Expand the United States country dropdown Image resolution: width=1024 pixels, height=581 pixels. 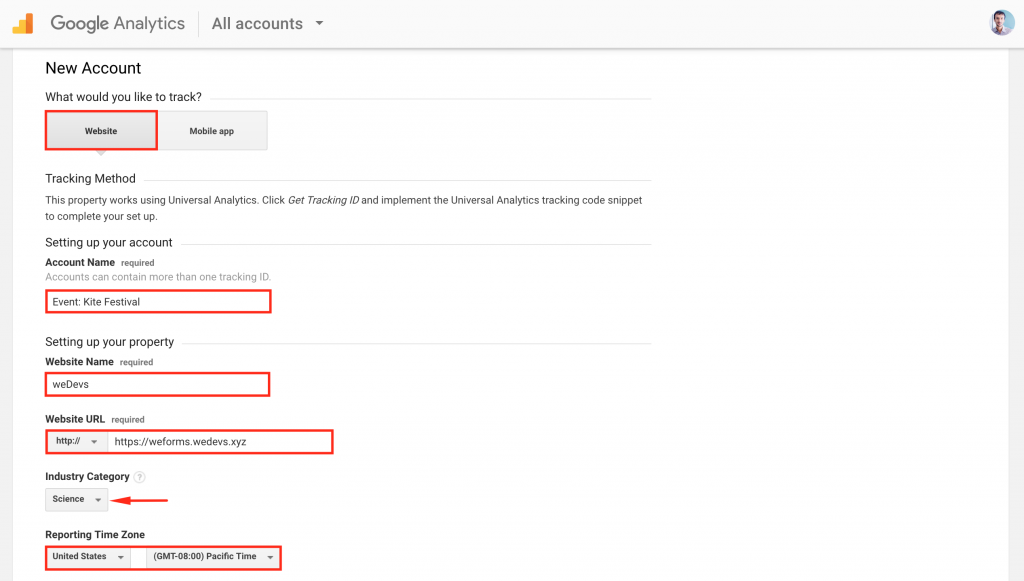[x=87, y=557]
